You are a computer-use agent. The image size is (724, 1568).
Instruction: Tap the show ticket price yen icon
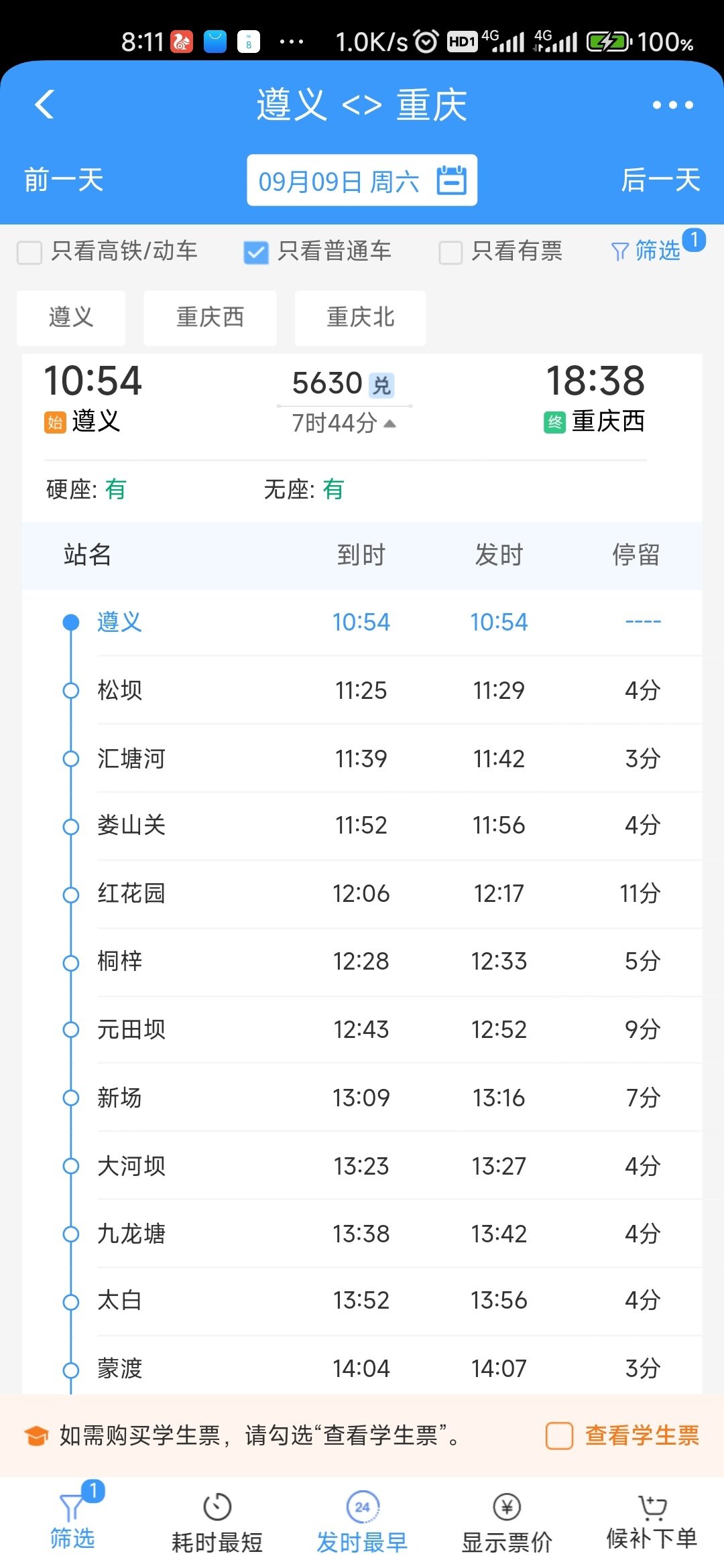507,1507
